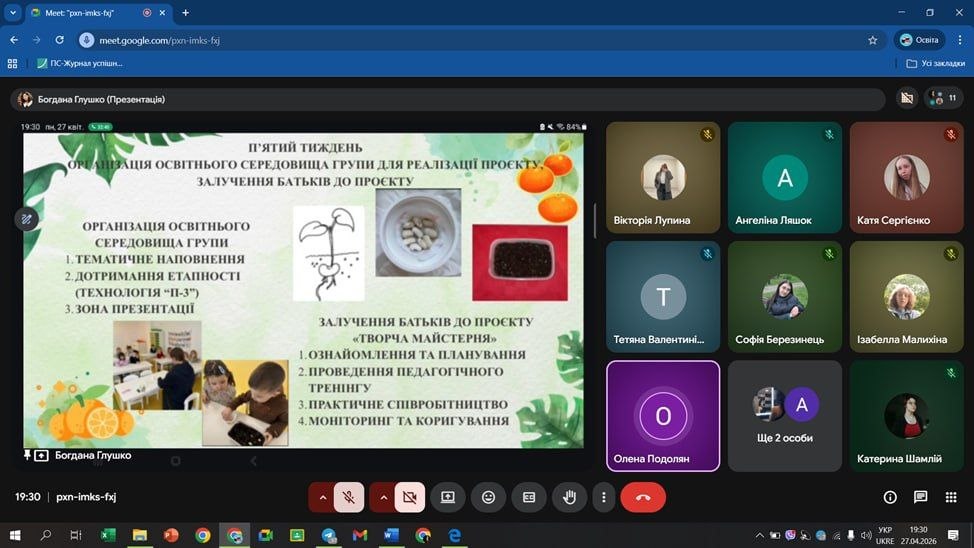Bookmark this page with the star icon
974x548 pixels.
tap(872, 40)
